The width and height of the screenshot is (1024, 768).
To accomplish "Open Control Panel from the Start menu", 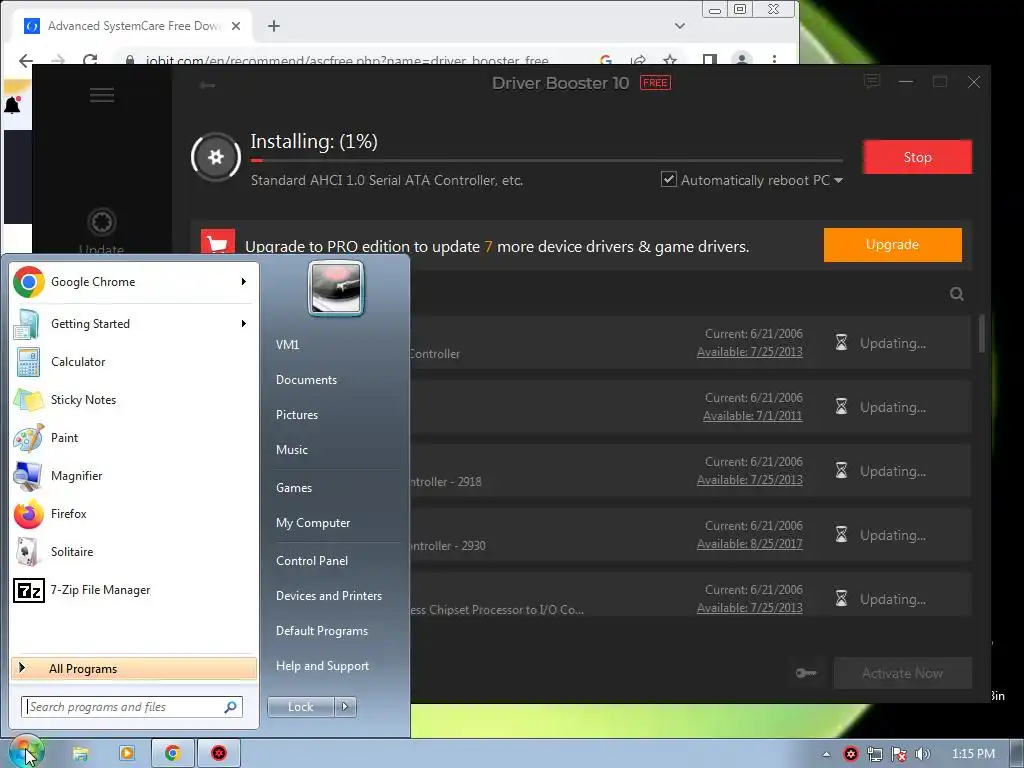I will tap(312, 560).
